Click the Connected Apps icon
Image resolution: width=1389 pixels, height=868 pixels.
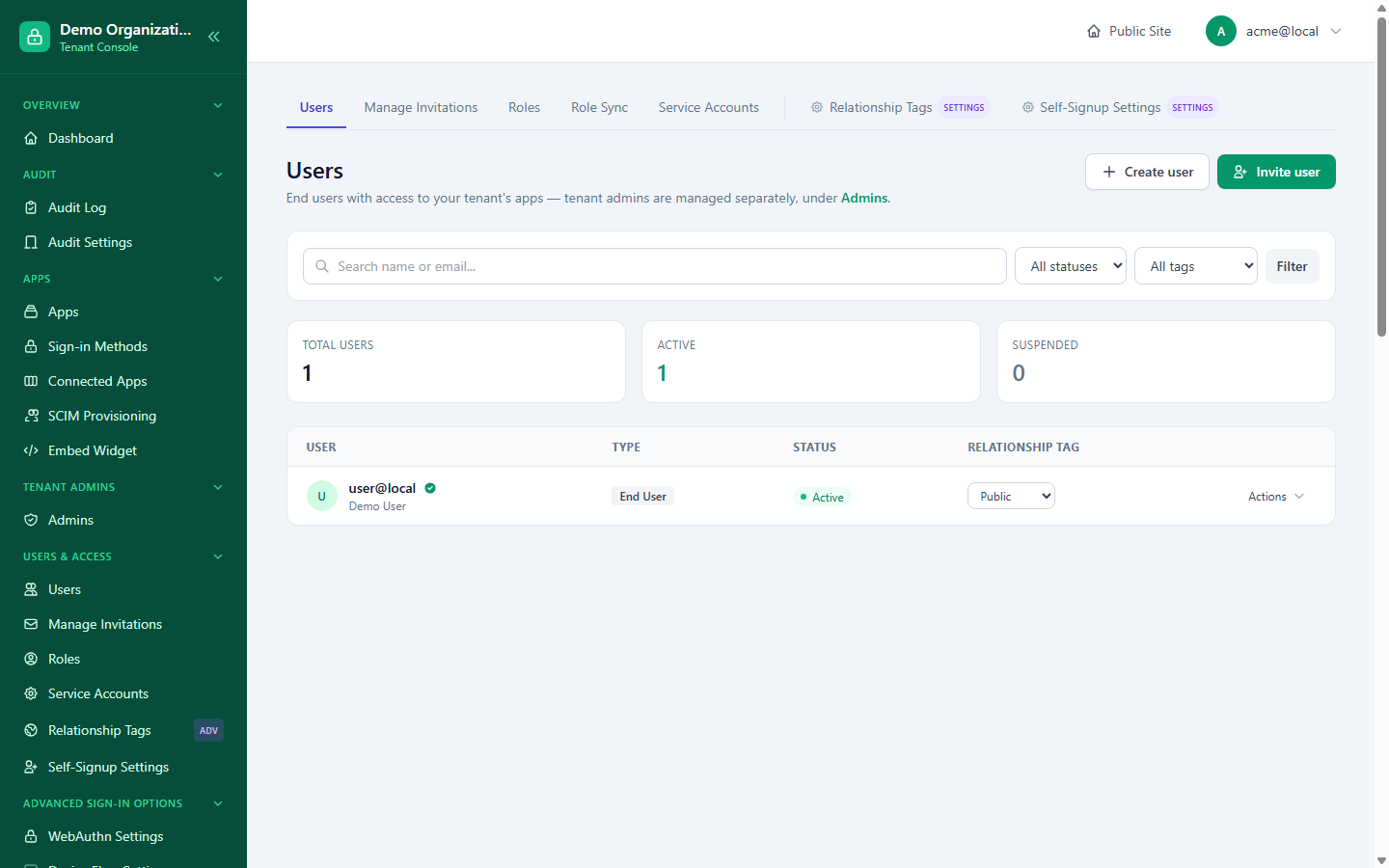pos(31,381)
